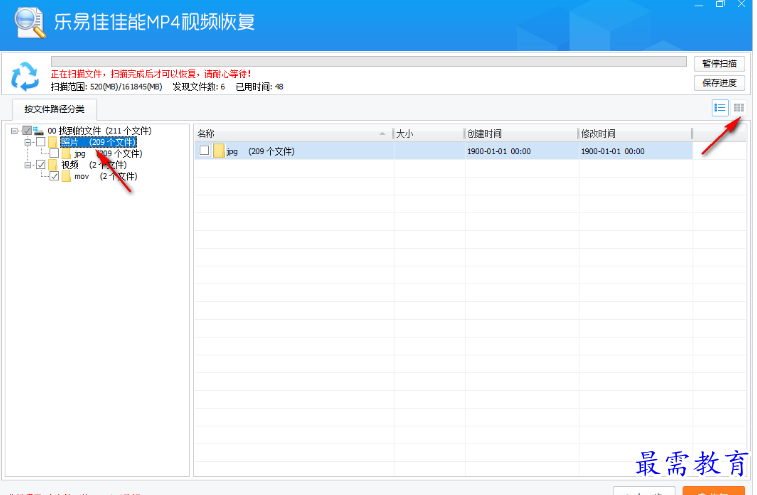Switch to list view icon

[720, 108]
